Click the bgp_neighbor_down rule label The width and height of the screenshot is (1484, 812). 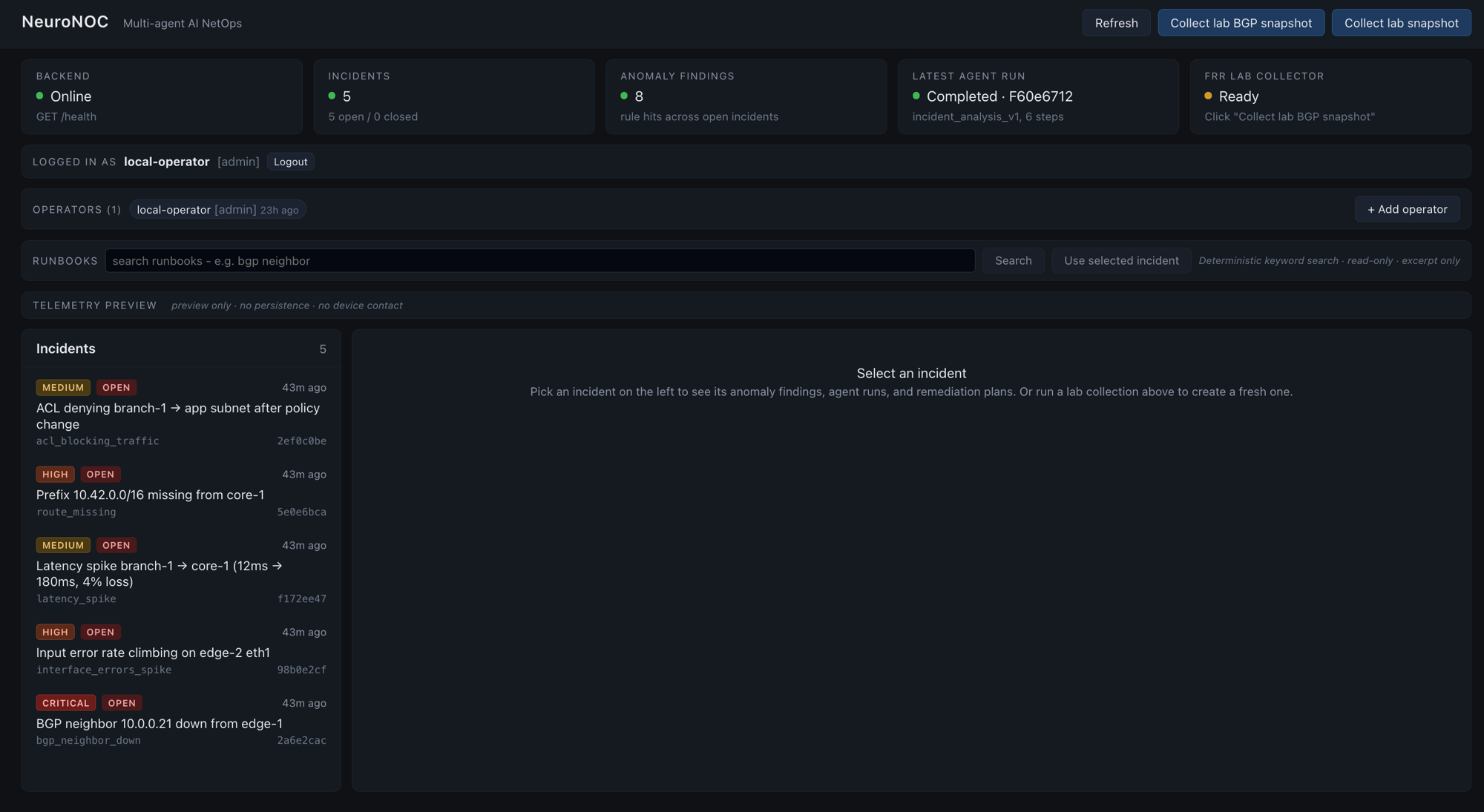pos(88,740)
